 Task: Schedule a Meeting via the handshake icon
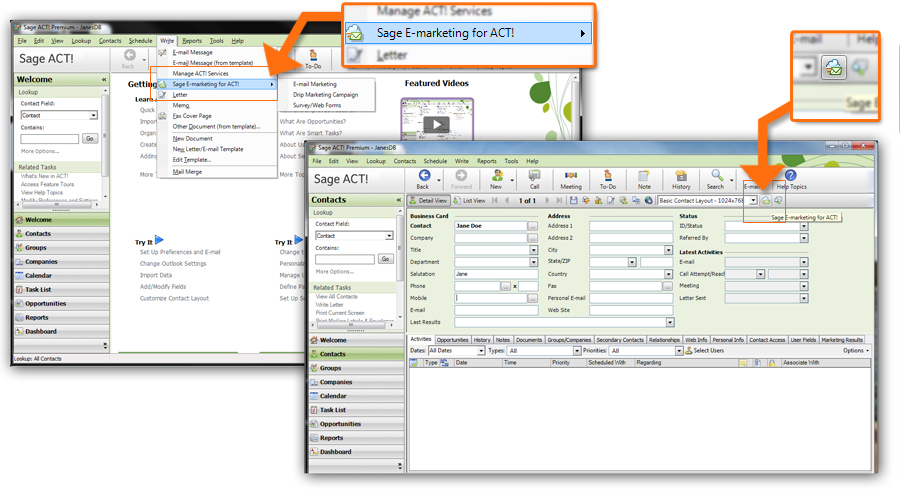click(x=571, y=176)
